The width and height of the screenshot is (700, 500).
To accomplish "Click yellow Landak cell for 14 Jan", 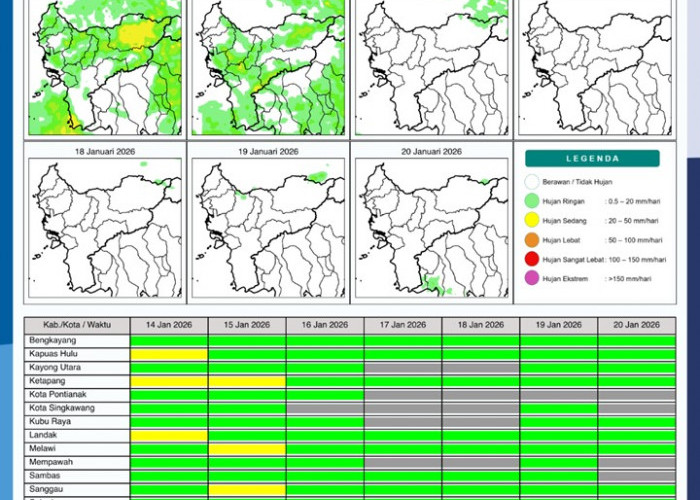I will (x=169, y=436).
